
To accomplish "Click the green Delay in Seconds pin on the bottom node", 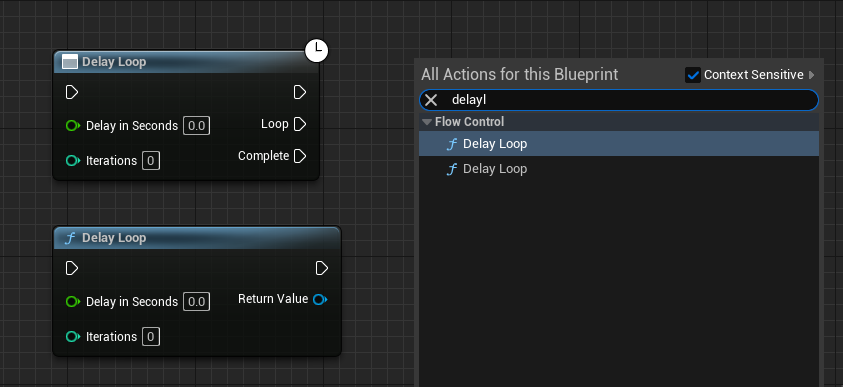I will pyautogui.click(x=73, y=302).
